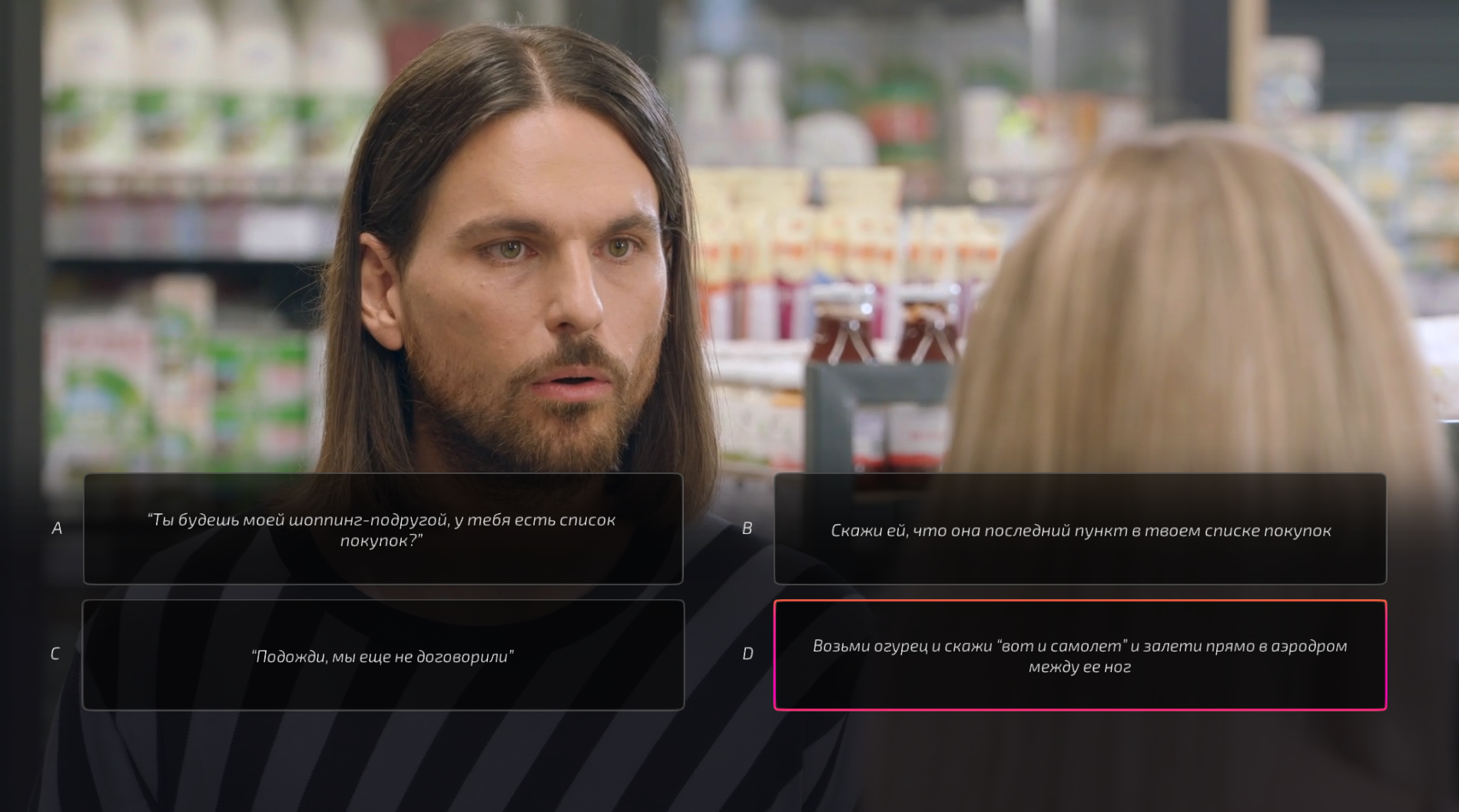The image size is (1459, 812).
Task: Click the letter B label
Action: tap(747, 529)
